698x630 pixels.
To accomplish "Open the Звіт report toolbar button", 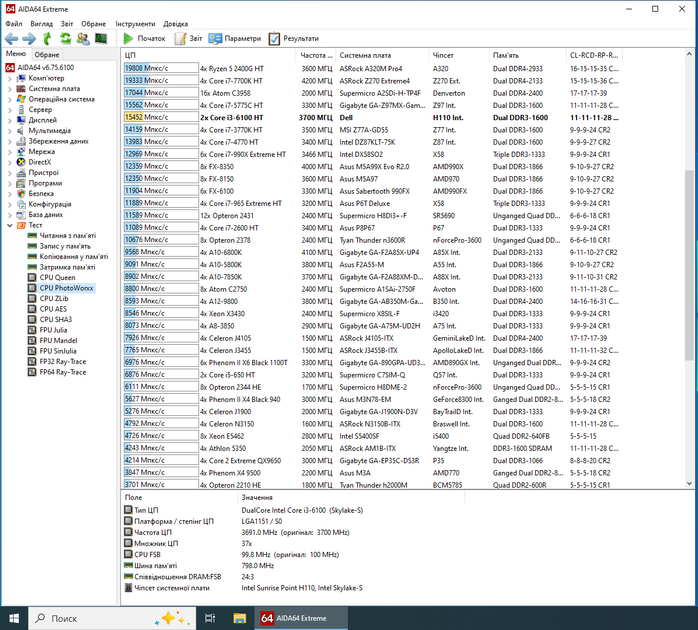I will [x=188, y=39].
